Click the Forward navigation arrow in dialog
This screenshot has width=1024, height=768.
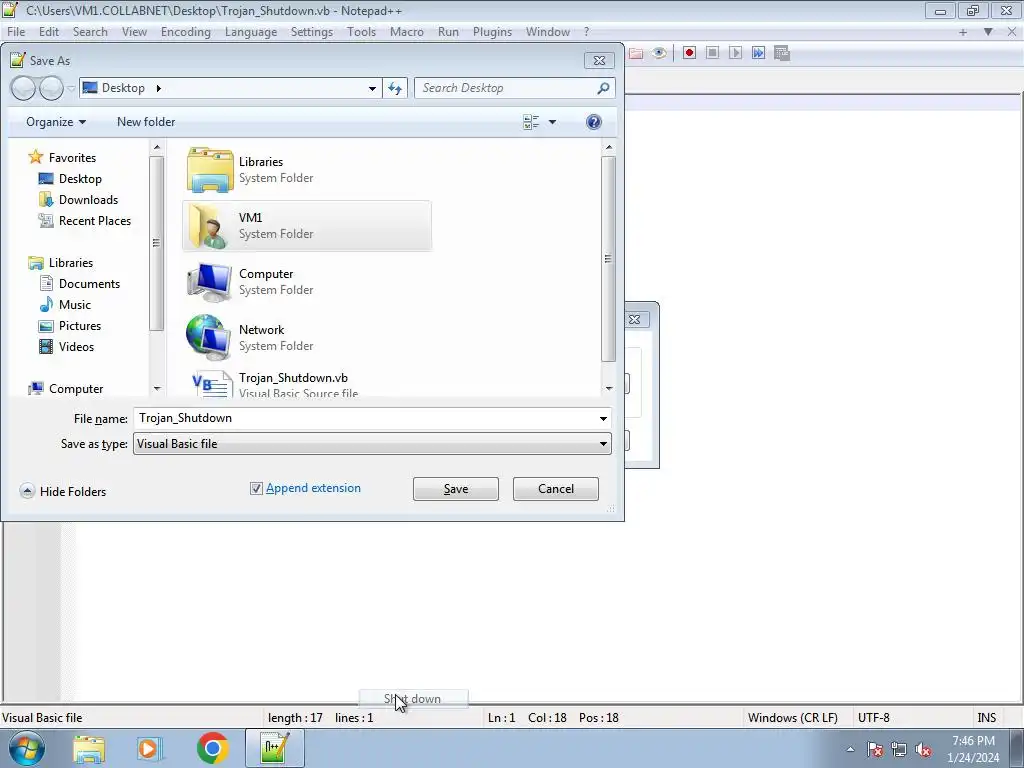pos(52,88)
